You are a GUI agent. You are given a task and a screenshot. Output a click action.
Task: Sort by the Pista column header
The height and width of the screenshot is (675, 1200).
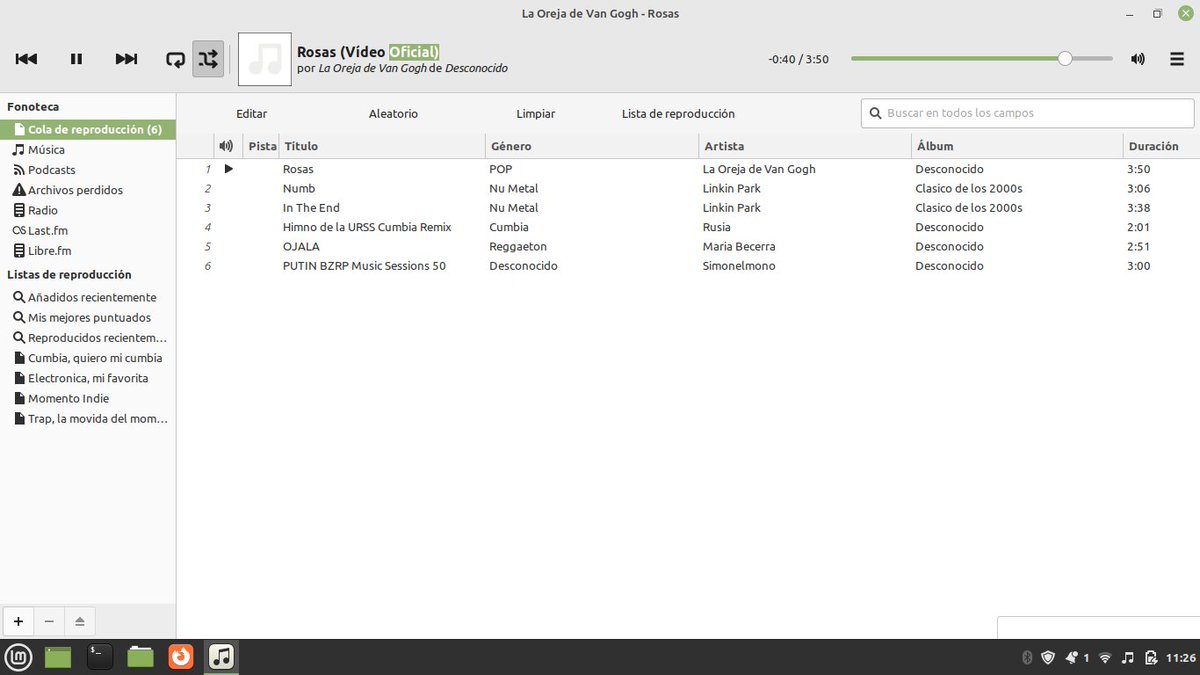[262, 146]
